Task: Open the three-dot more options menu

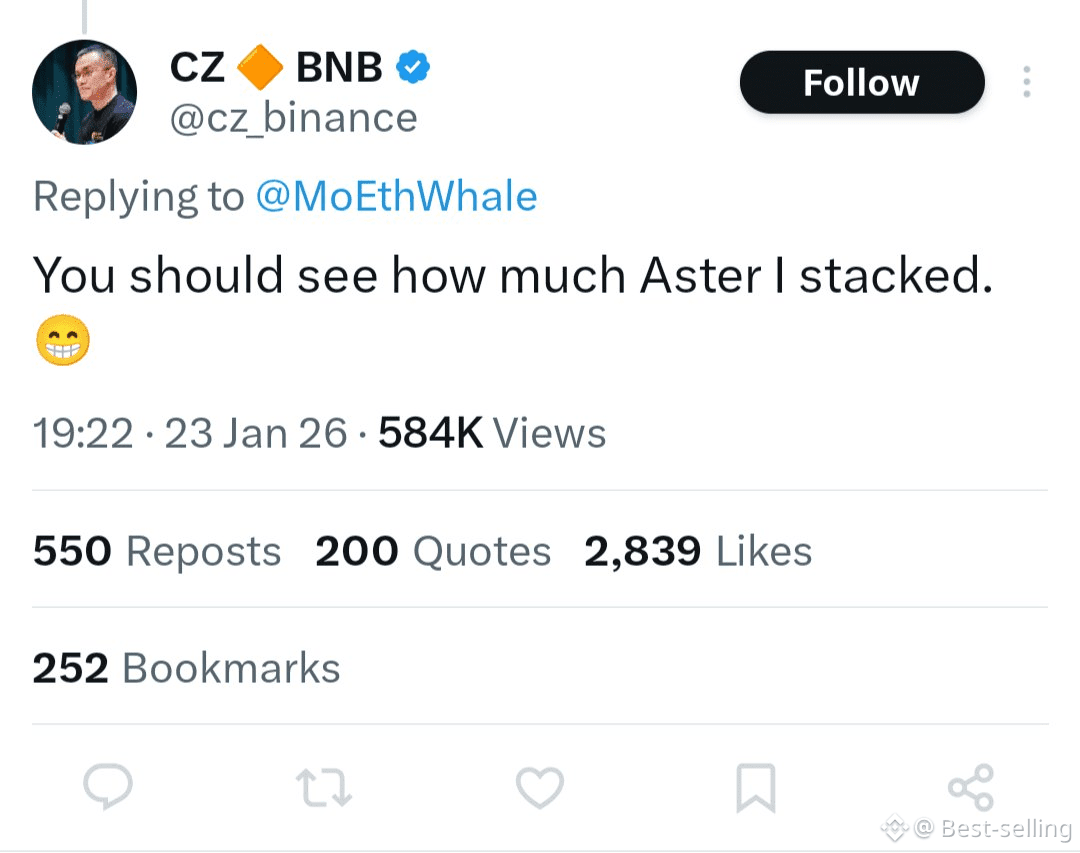Action: click(x=1026, y=82)
